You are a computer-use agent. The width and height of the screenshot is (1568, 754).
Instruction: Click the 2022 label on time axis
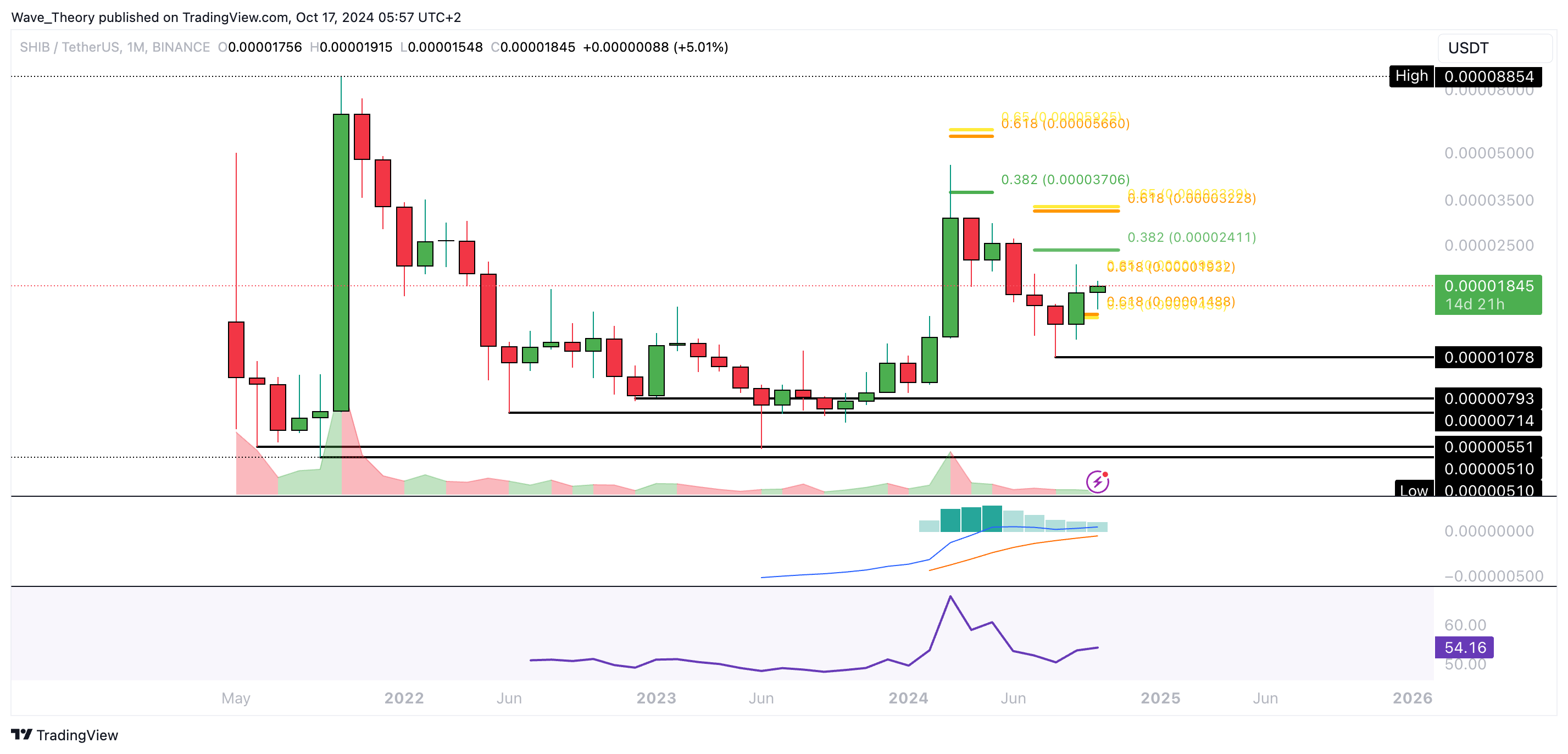pyautogui.click(x=404, y=698)
